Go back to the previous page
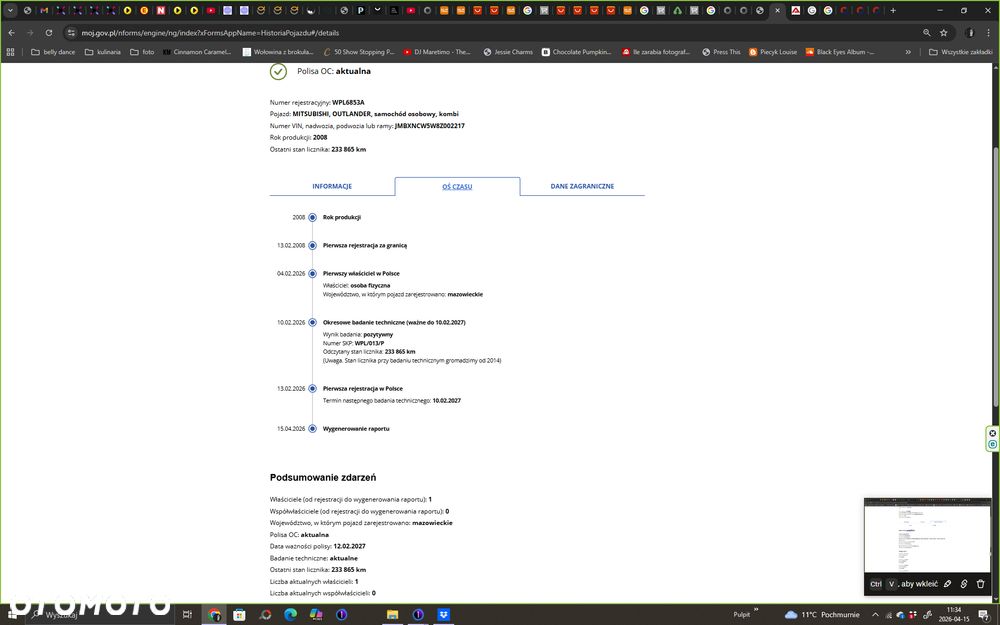Screen dimensions: 1000x625 11,33
